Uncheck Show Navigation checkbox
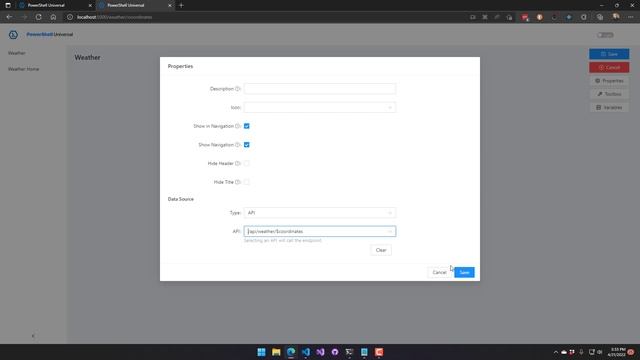Viewport: 640px width, 360px height. tap(247, 145)
